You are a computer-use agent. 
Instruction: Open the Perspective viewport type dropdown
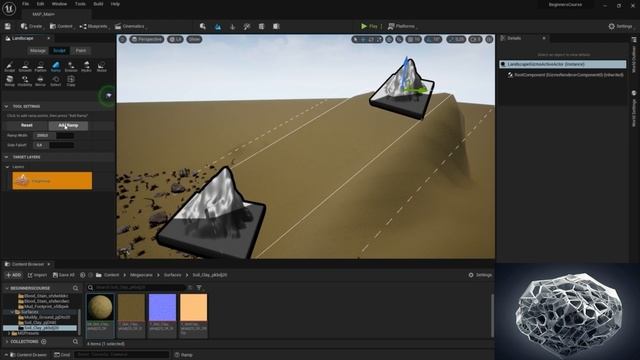coord(147,39)
